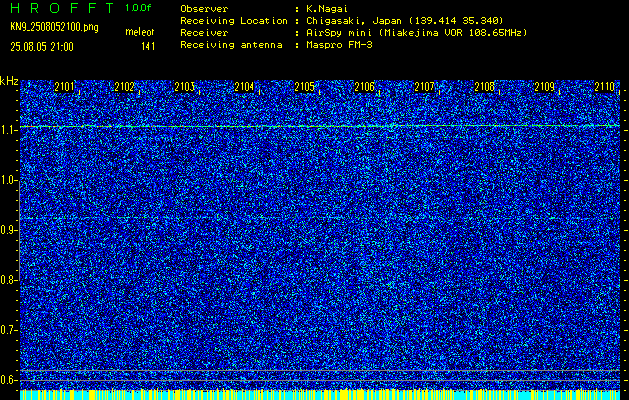Click Chigasaki, Japan location value
The width and height of the screenshot is (629, 400).
coord(405,20)
